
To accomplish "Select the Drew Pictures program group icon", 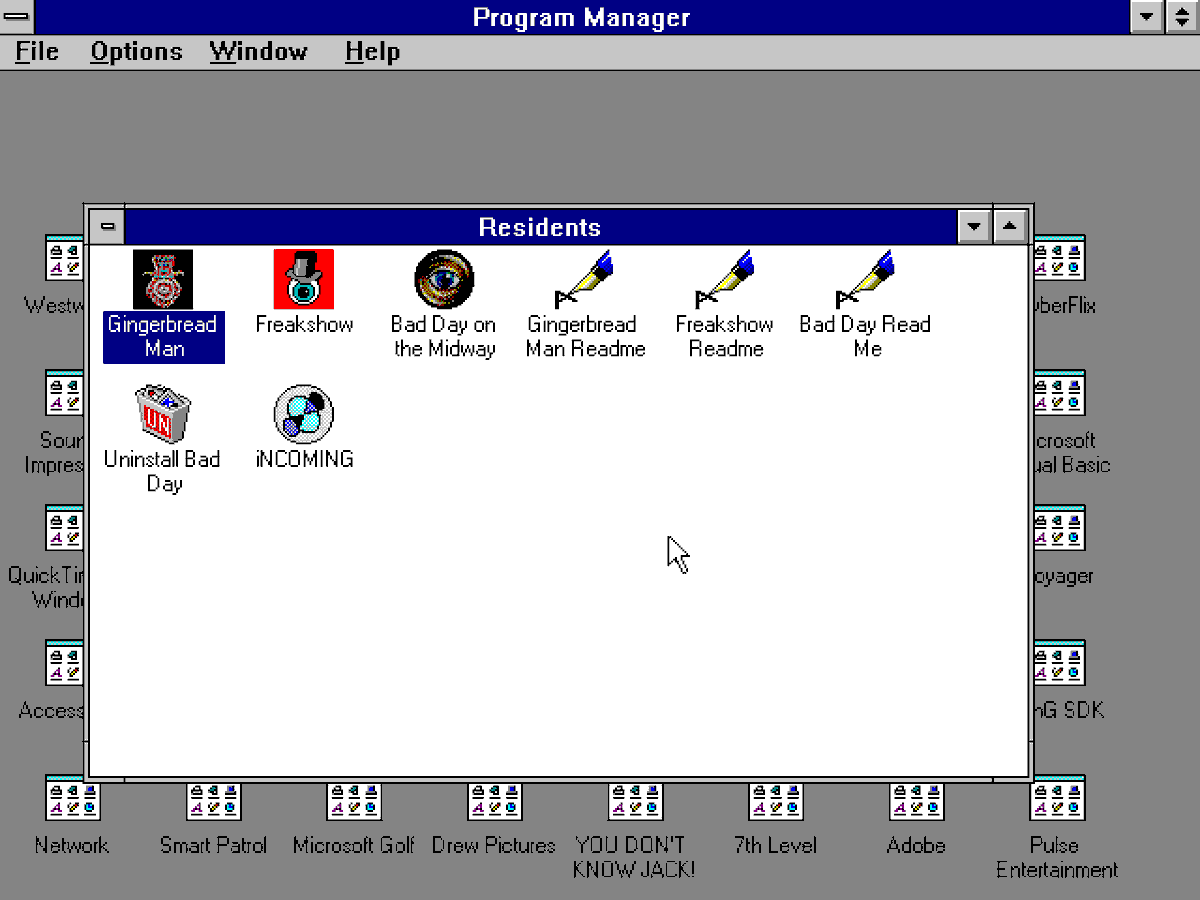I will point(494,799).
